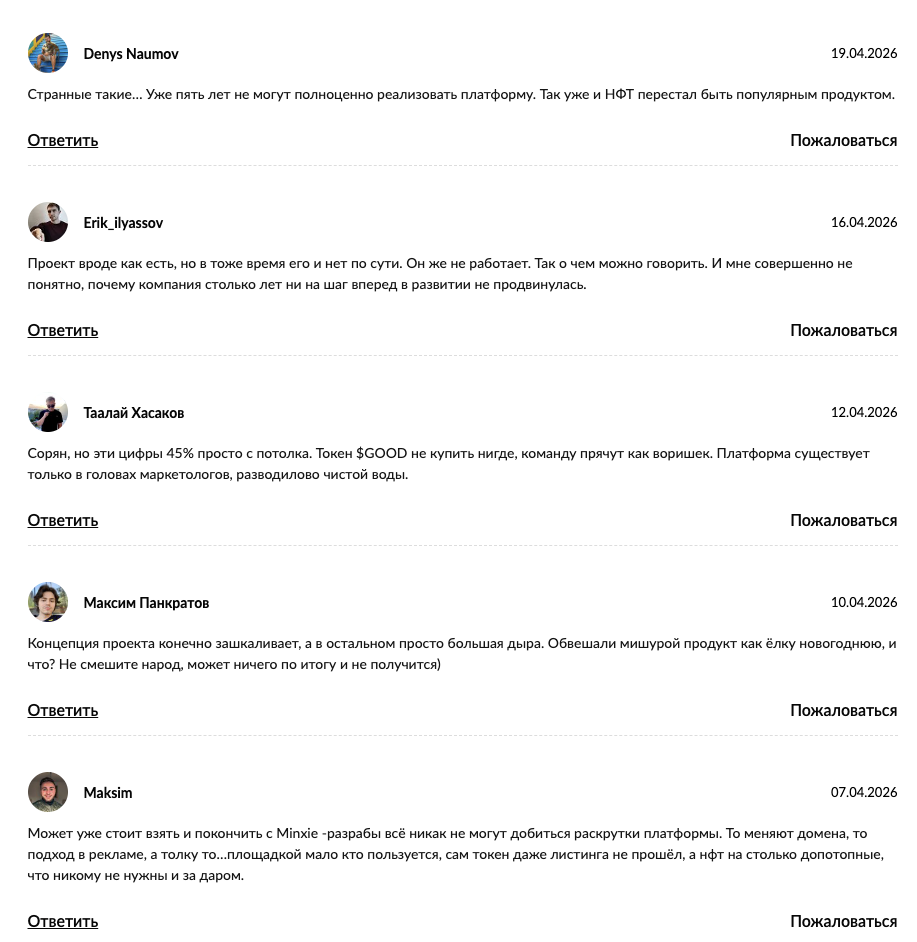Click Erik_ilyassov's profile avatar
Screen dimensions: 917x942
tap(47, 222)
